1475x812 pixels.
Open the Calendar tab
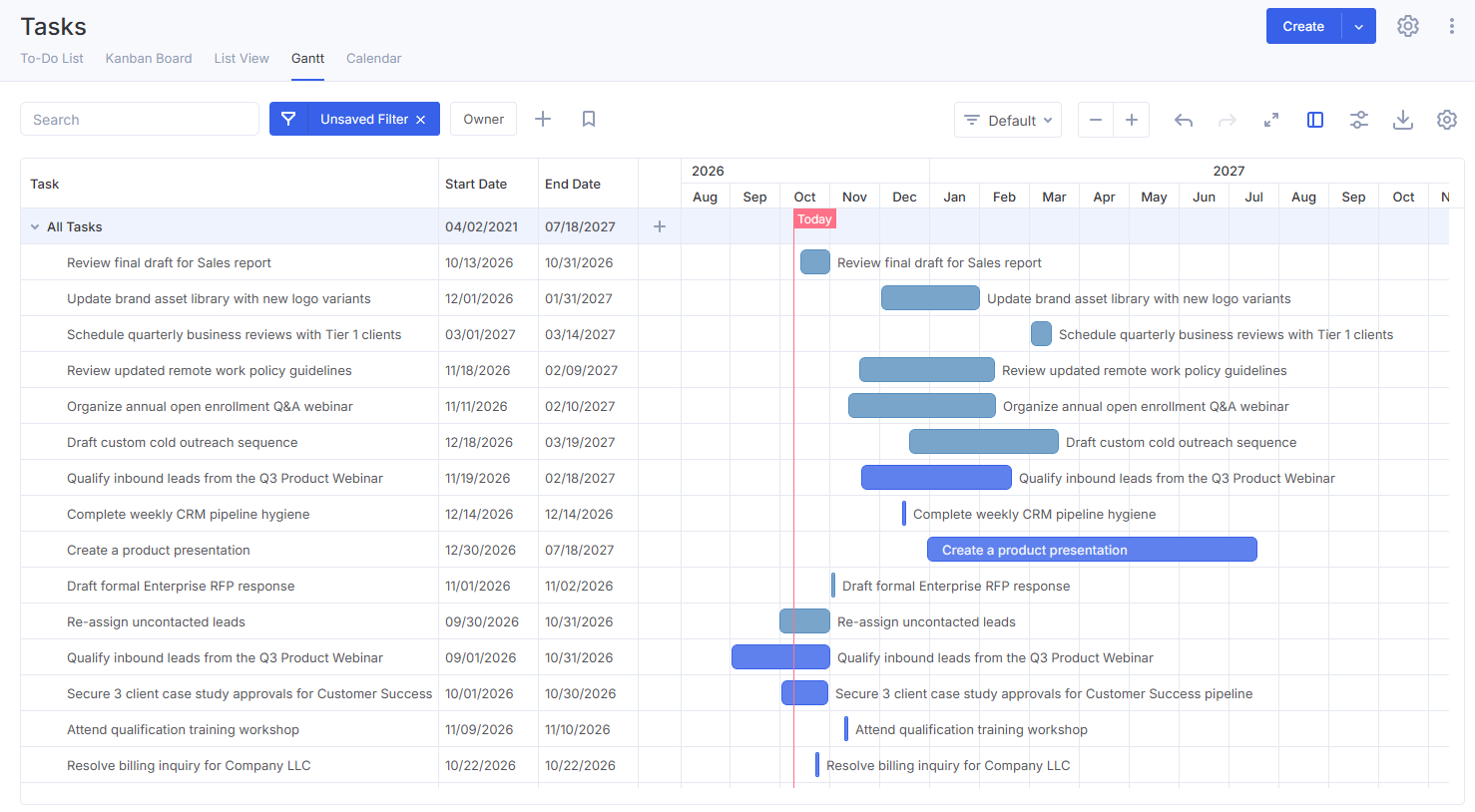pos(374,58)
